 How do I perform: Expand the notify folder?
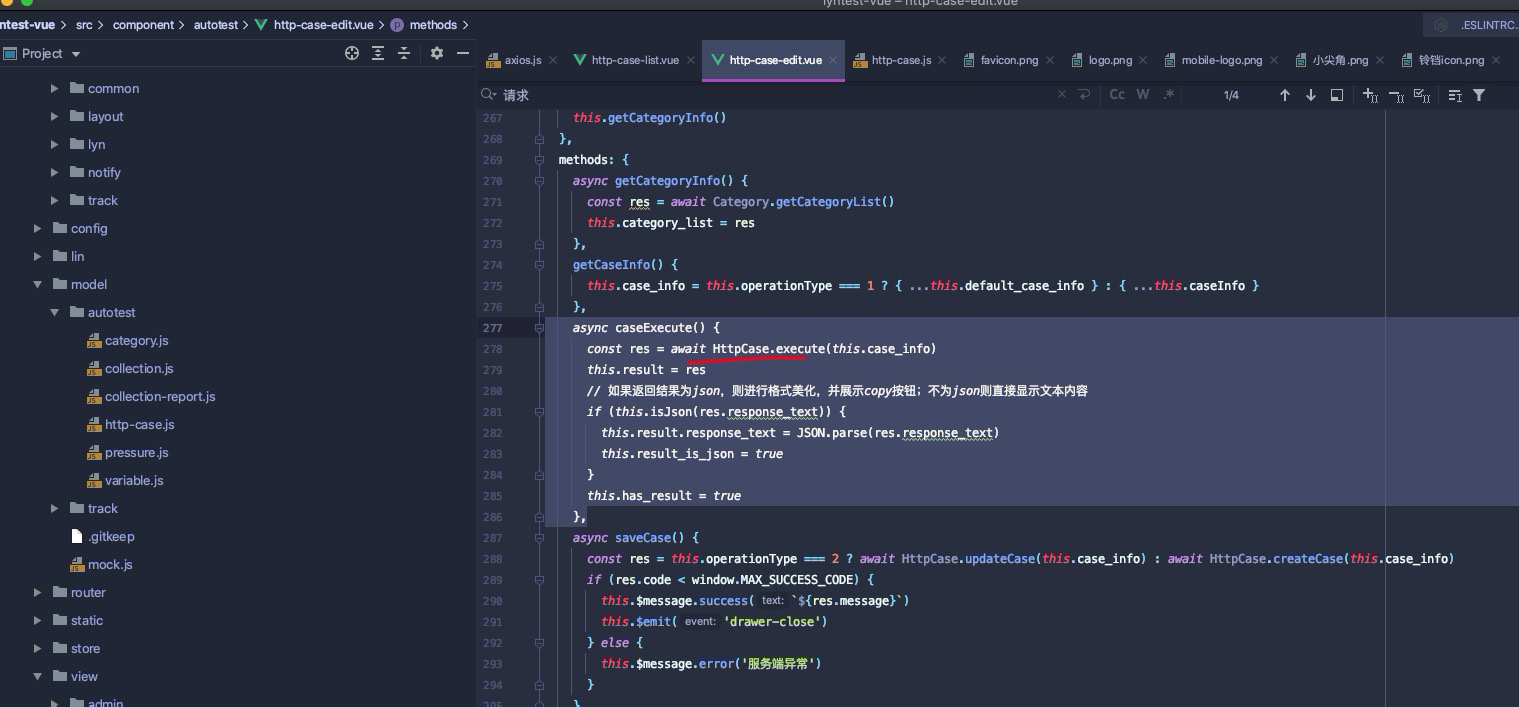pyautogui.click(x=54, y=172)
